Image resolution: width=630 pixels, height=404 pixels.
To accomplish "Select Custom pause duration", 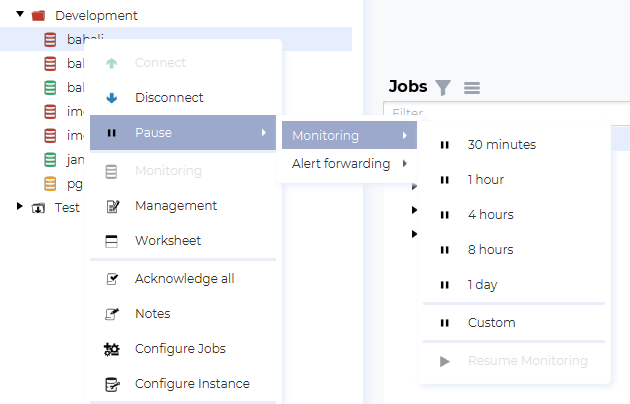I will 491,323.
